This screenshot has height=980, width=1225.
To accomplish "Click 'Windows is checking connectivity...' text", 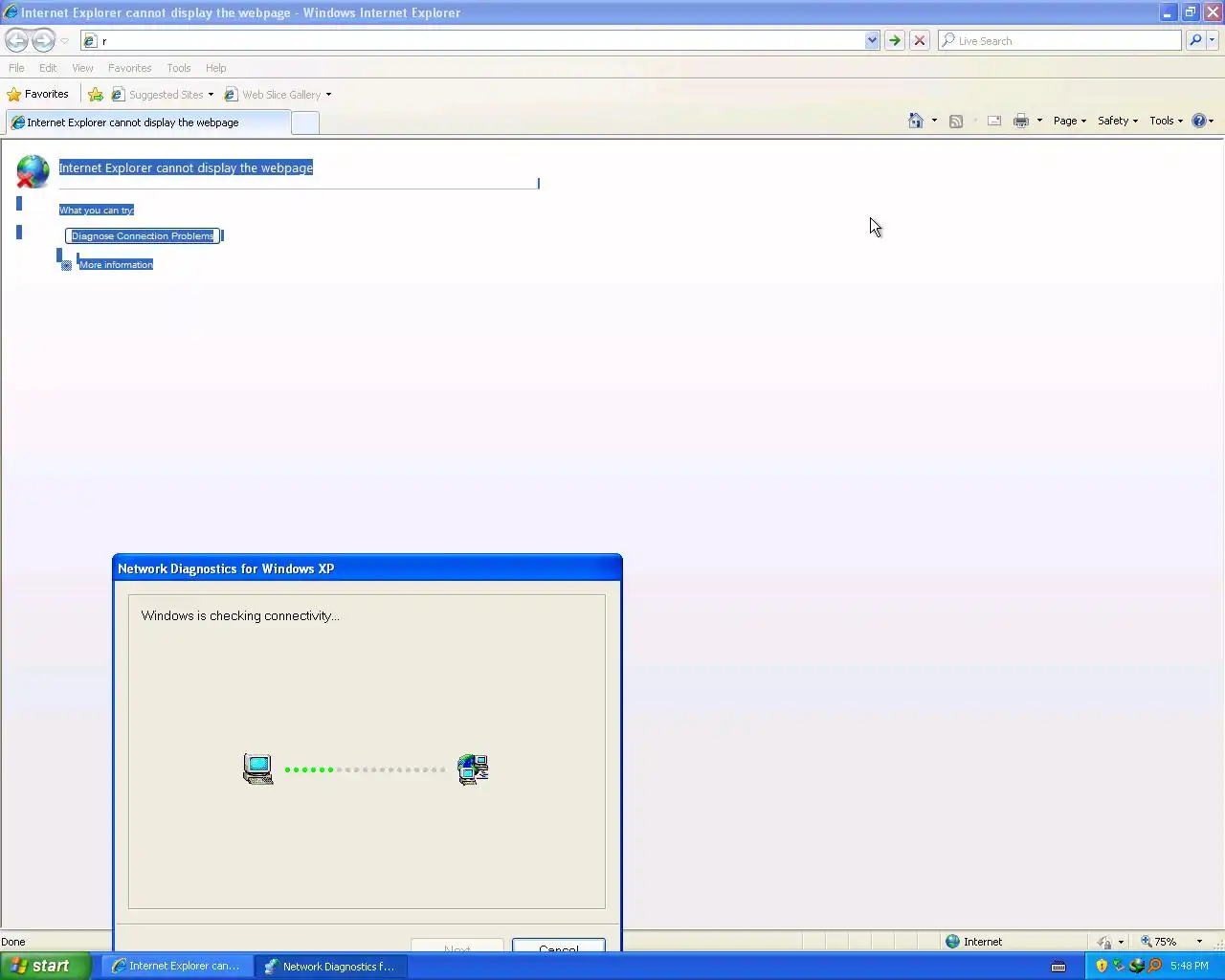I will pos(240,615).
